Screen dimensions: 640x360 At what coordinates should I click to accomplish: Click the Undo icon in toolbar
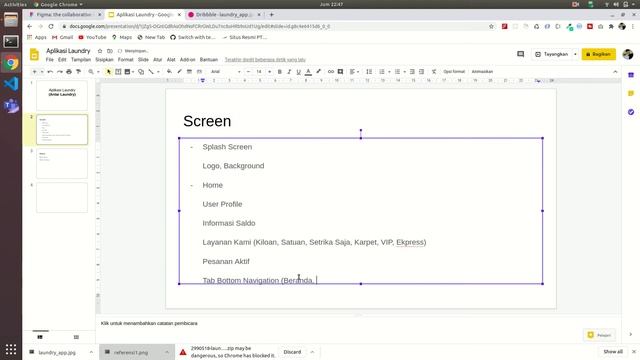pyautogui.click(x=50, y=72)
